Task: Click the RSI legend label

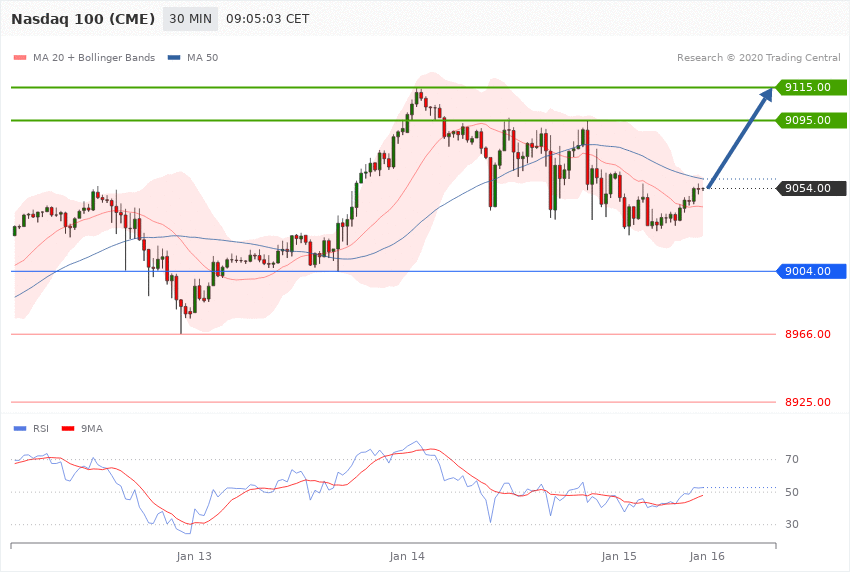Action: pos(41,429)
